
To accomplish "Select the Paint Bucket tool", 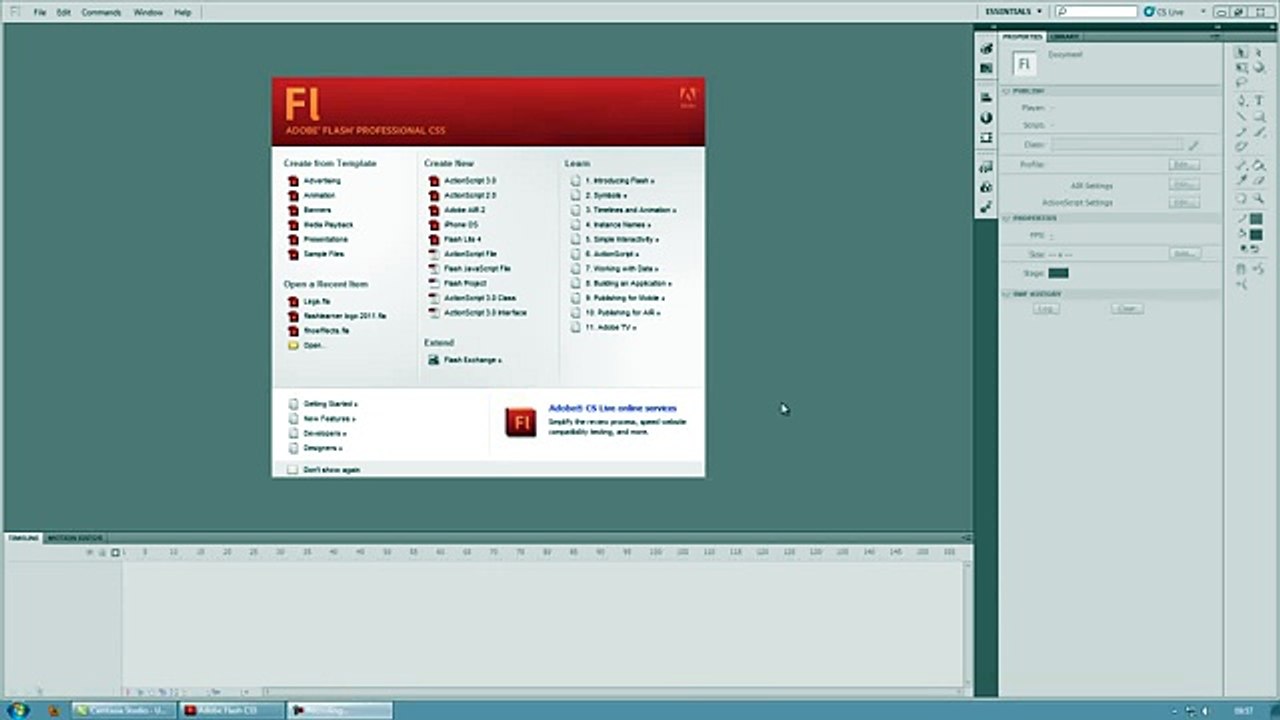I will tap(1258, 165).
